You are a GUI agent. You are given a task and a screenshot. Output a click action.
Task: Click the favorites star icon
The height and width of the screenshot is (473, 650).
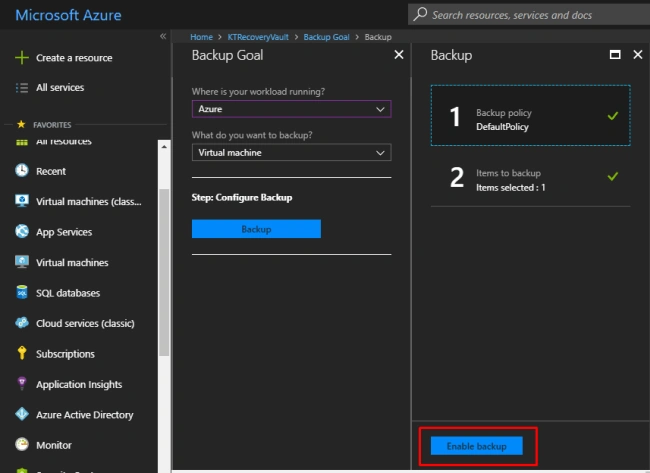coord(21,124)
